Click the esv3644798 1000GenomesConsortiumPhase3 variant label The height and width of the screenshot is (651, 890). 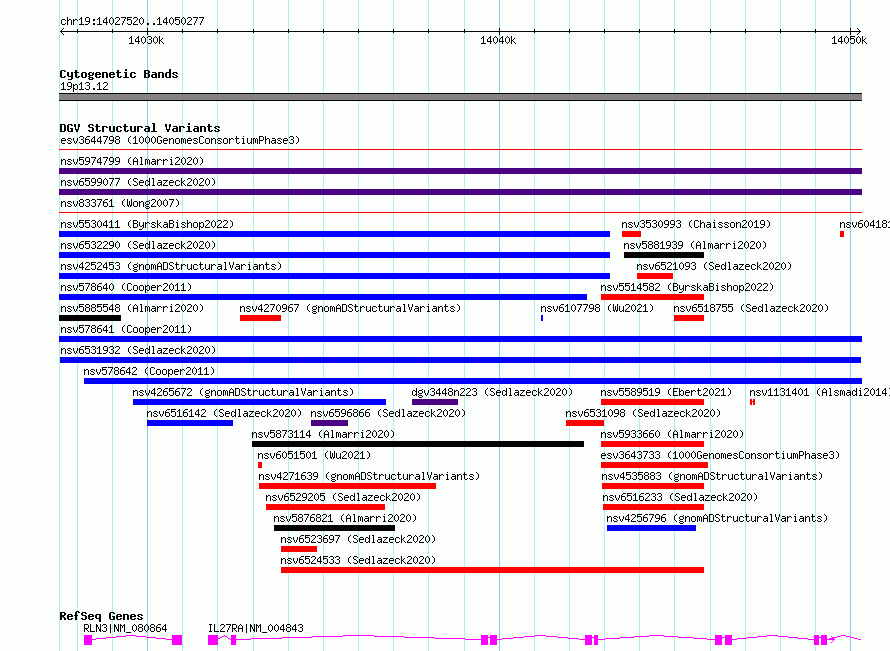pos(180,140)
